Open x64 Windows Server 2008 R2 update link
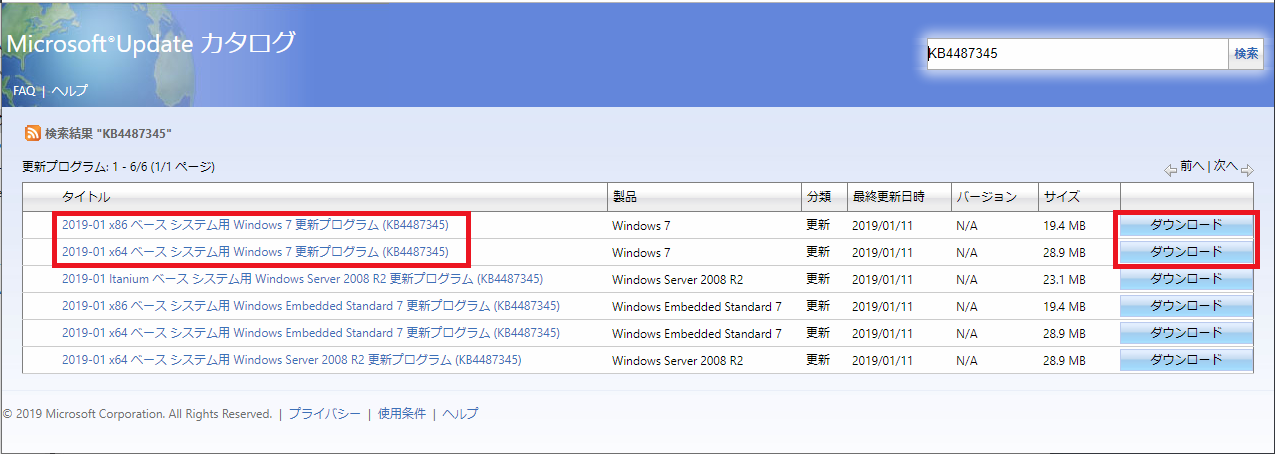1275x454 pixels. click(291, 360)
